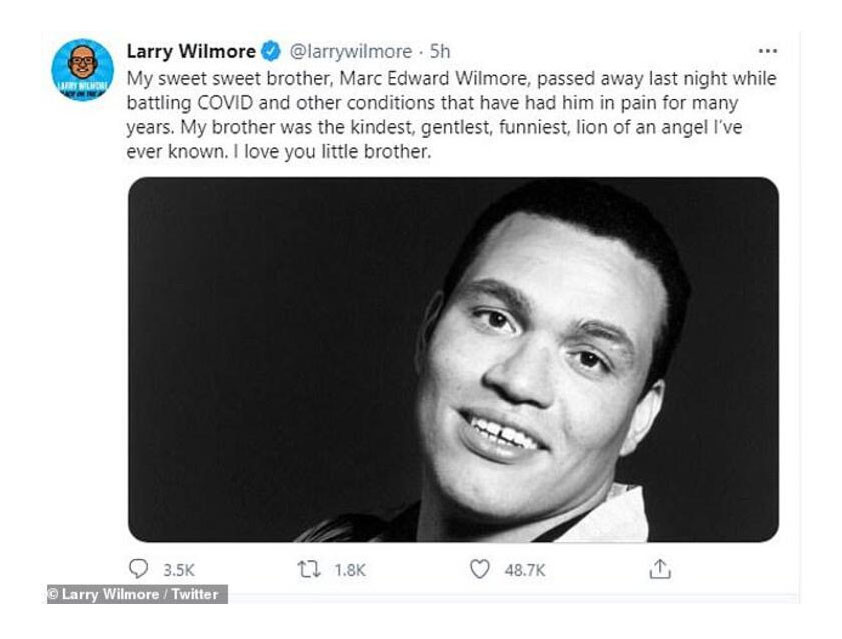Enlarge the black-and-white portrait photo
The width and height of the screenshot is (842, 639).
click(453, 360)
